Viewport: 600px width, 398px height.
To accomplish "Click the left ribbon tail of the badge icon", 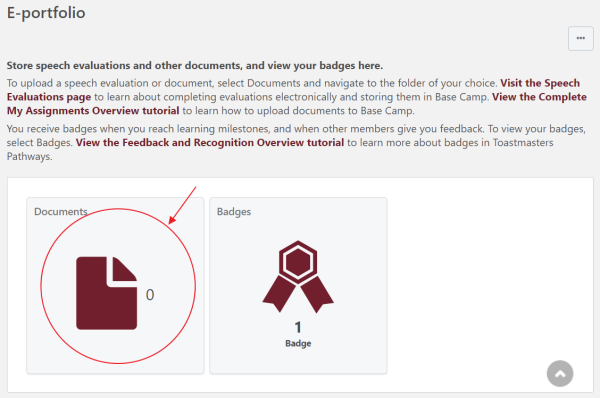I will (x=279, y=294).
